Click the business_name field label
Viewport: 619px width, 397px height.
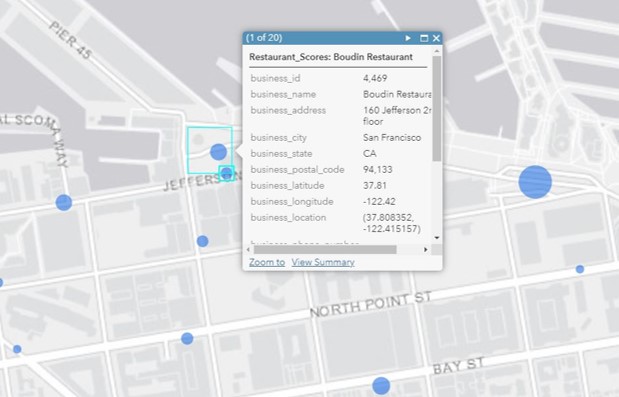tap(283, 94)
